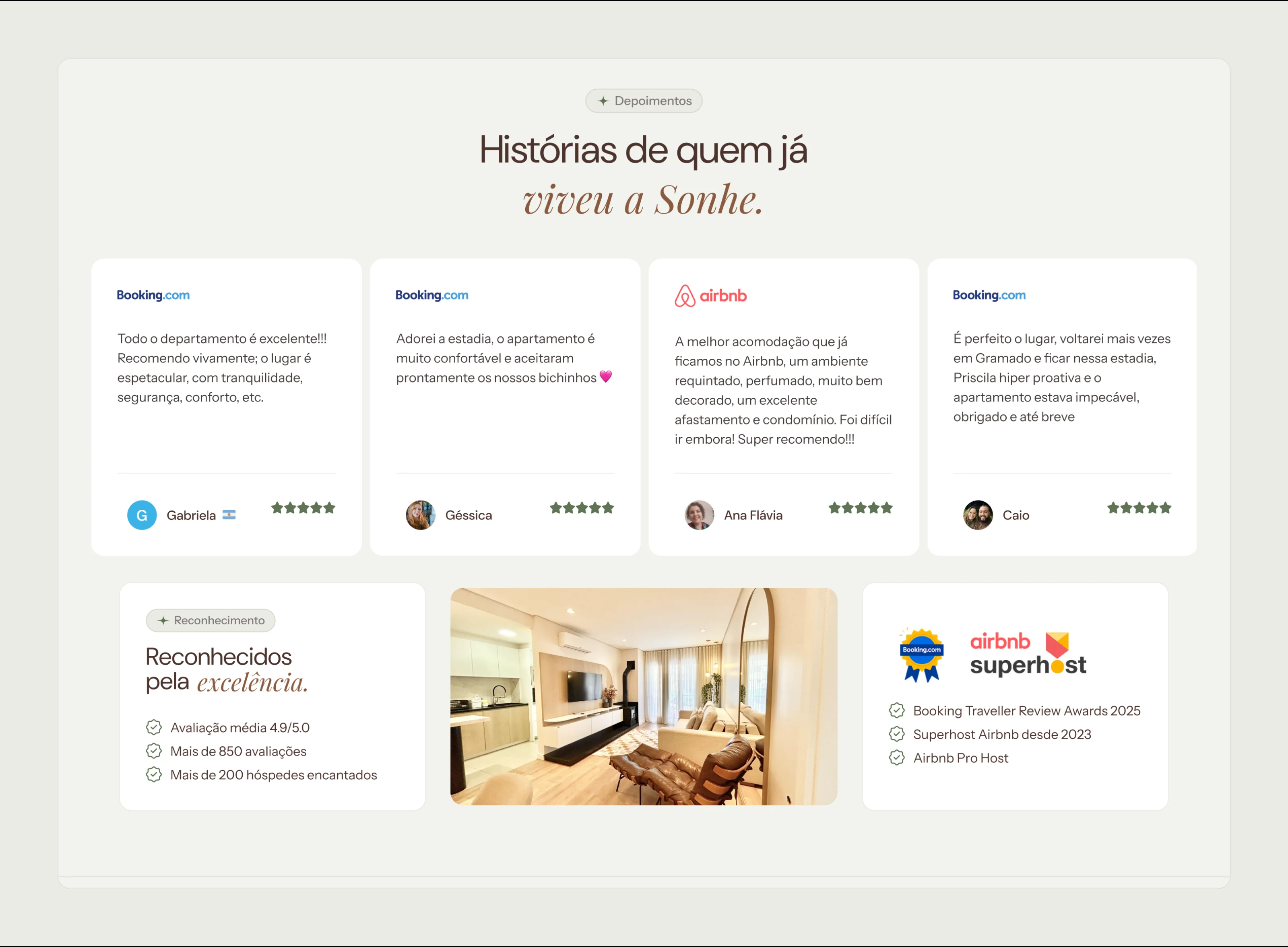Click the text Airbnb Pro Host
The width and height of the screenshot is (1288, 947).
[960, 758]
